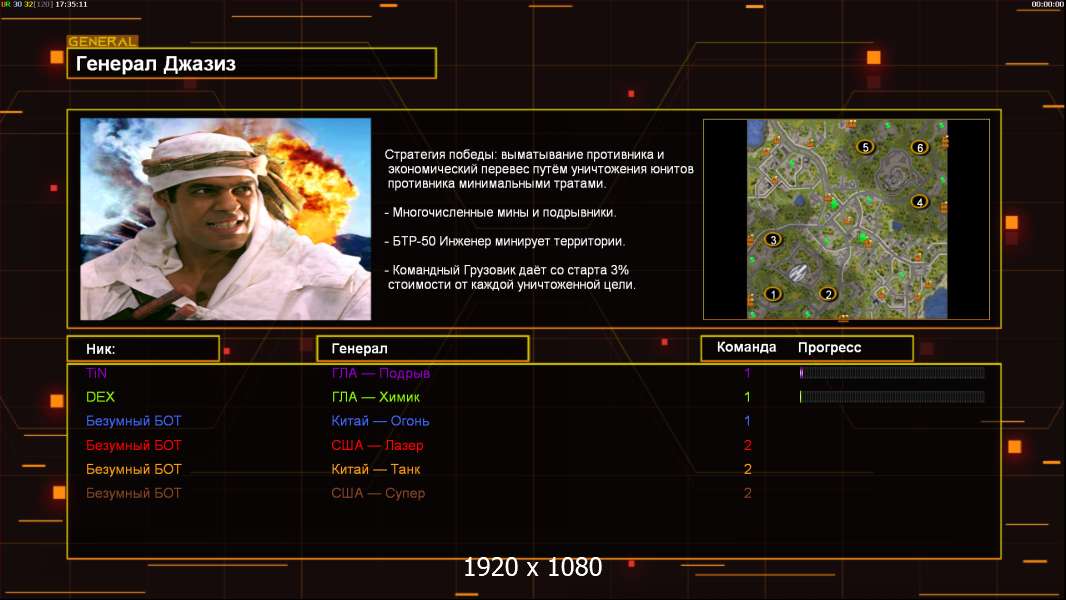Click DEX player's loading progress bar

892,397
